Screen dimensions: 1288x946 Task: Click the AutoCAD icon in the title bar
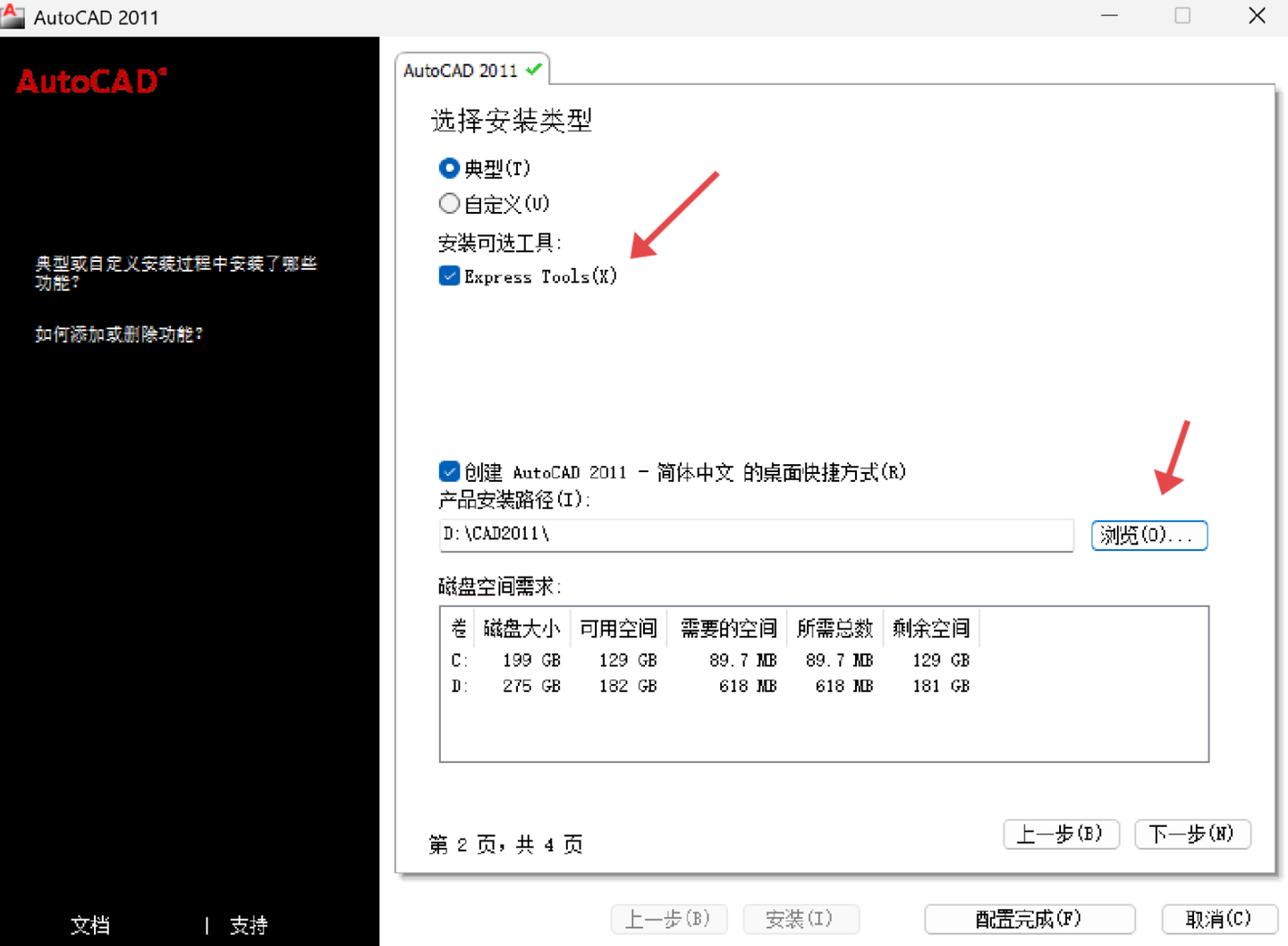tap(13, 15)
